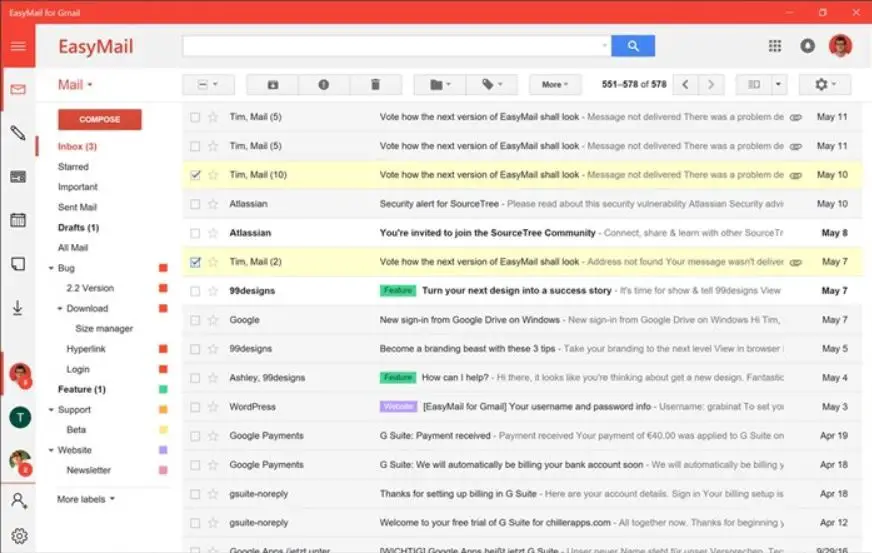Check the WordPress email checkbox
Screen dimensions: 872x553
click(x=195, y=407)
